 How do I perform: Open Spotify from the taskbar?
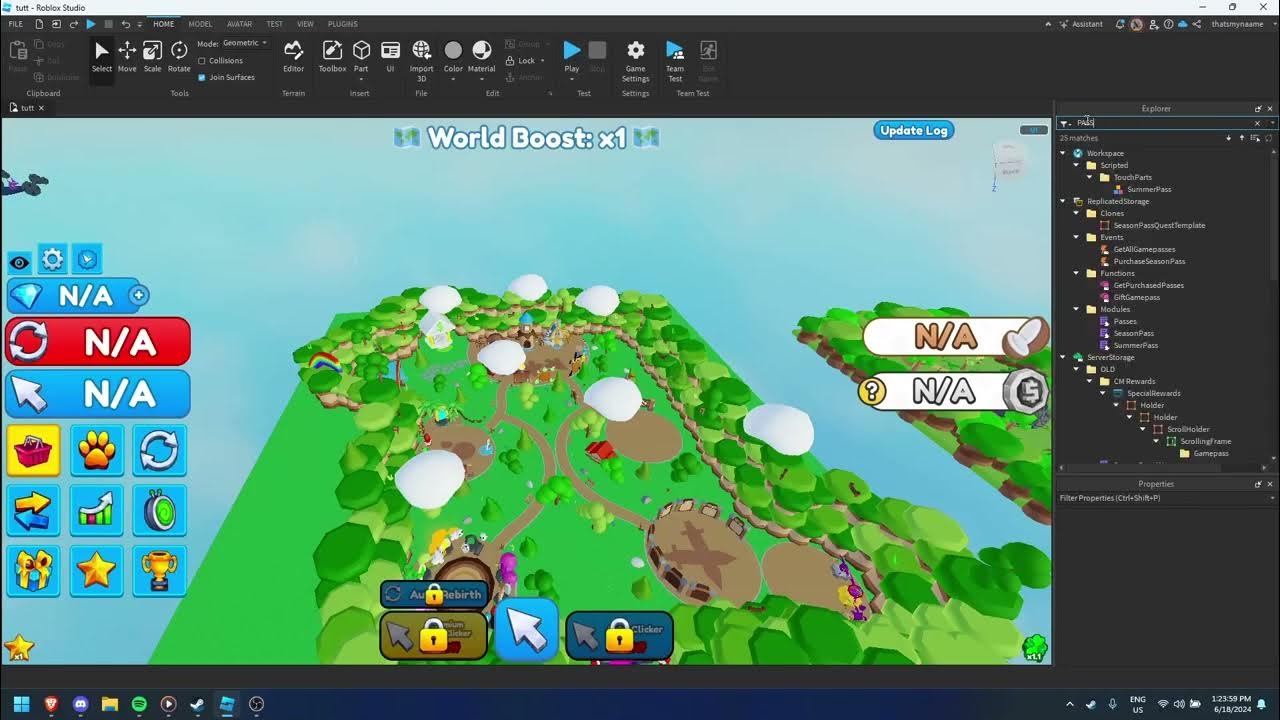pyautogui.click(x=139, y=704)
